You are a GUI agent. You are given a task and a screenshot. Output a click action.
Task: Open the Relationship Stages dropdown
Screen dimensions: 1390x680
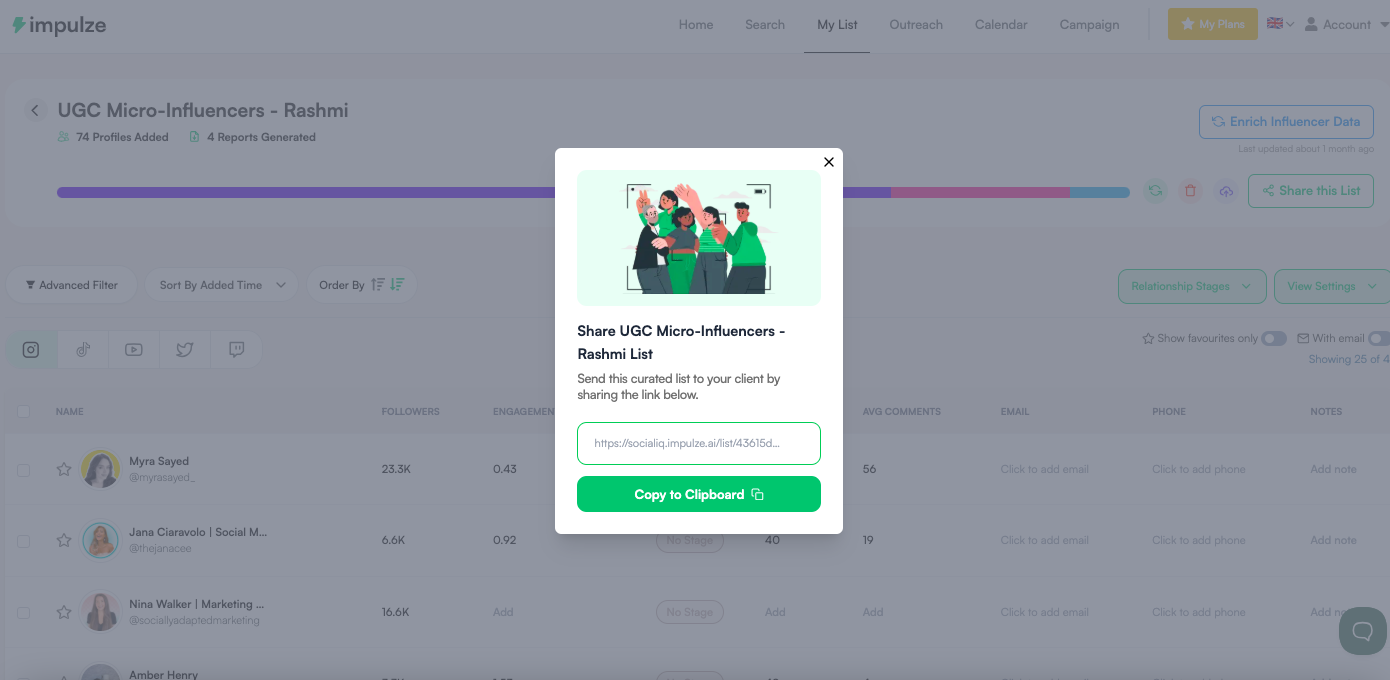point(1192,286)
